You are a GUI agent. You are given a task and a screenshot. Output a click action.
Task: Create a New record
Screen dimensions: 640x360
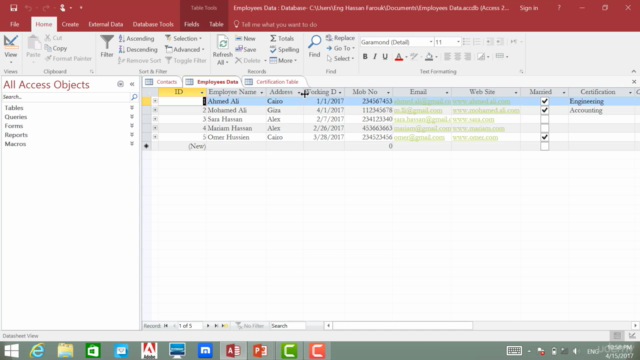[x=245, y=38]
